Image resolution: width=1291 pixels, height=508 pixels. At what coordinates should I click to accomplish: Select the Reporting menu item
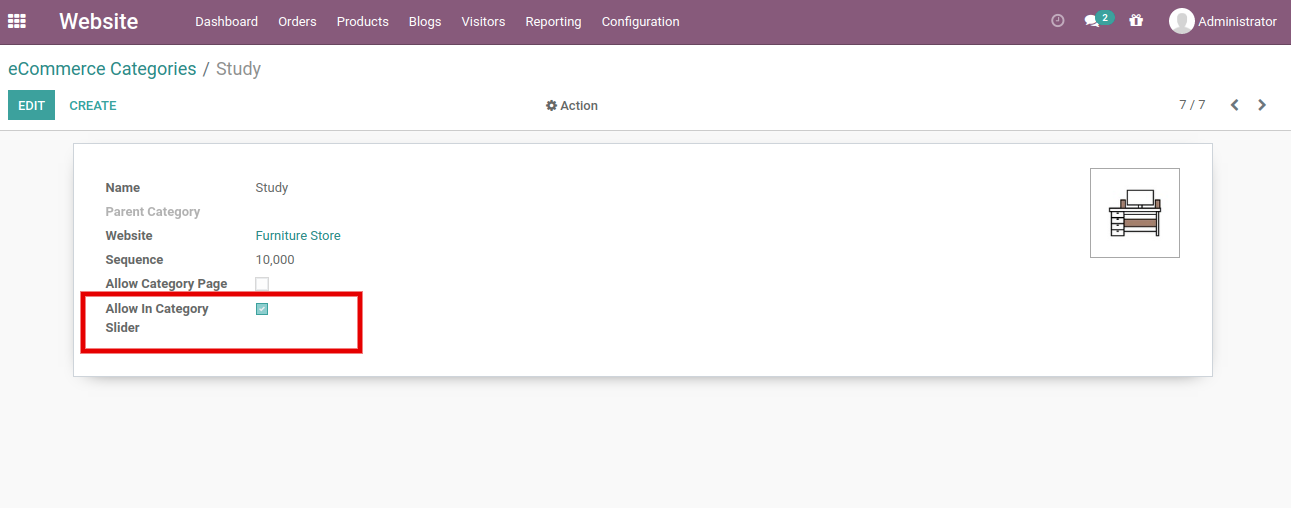(553, 22)
